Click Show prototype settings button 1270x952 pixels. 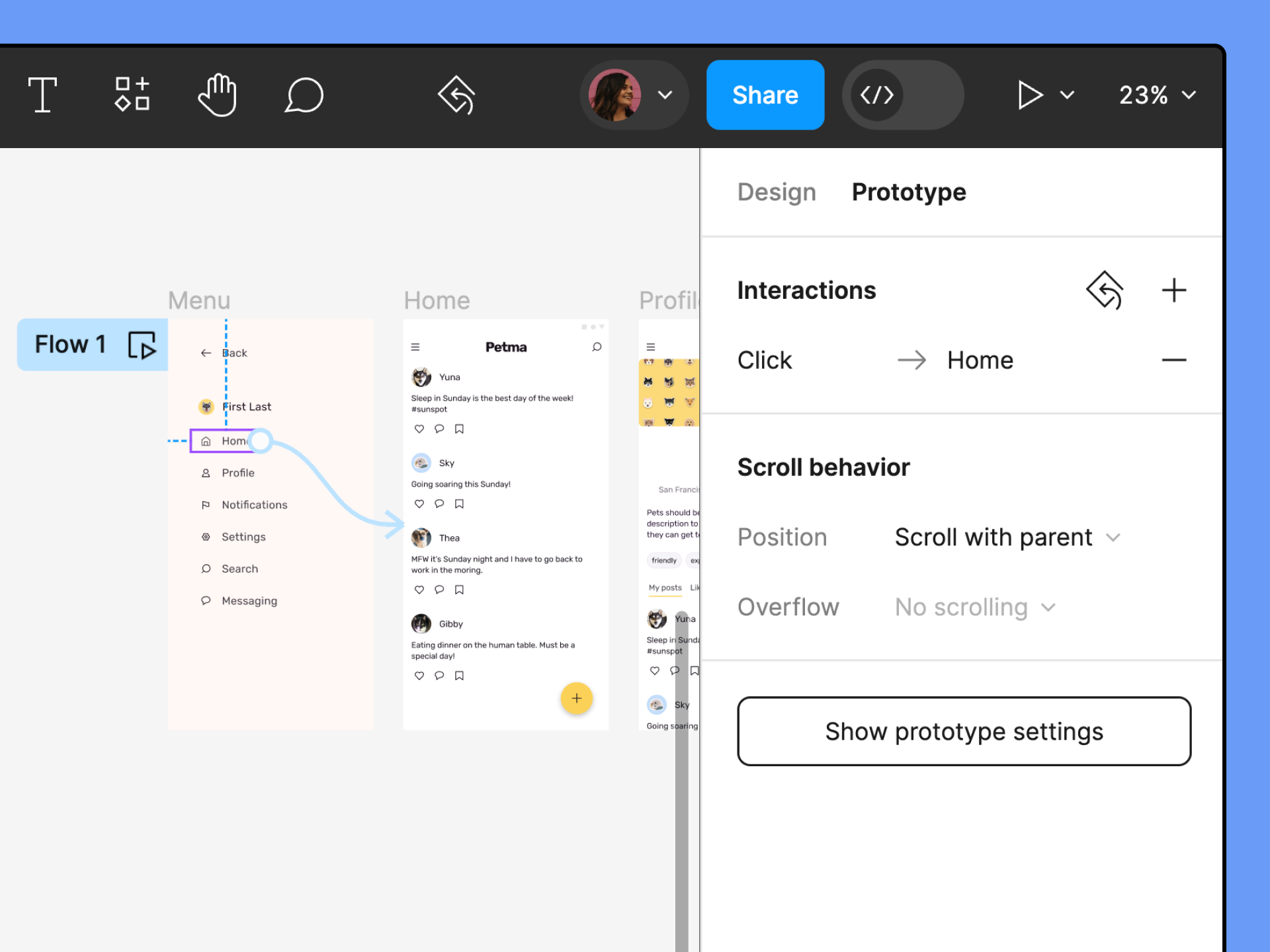[x=964, y=731]
